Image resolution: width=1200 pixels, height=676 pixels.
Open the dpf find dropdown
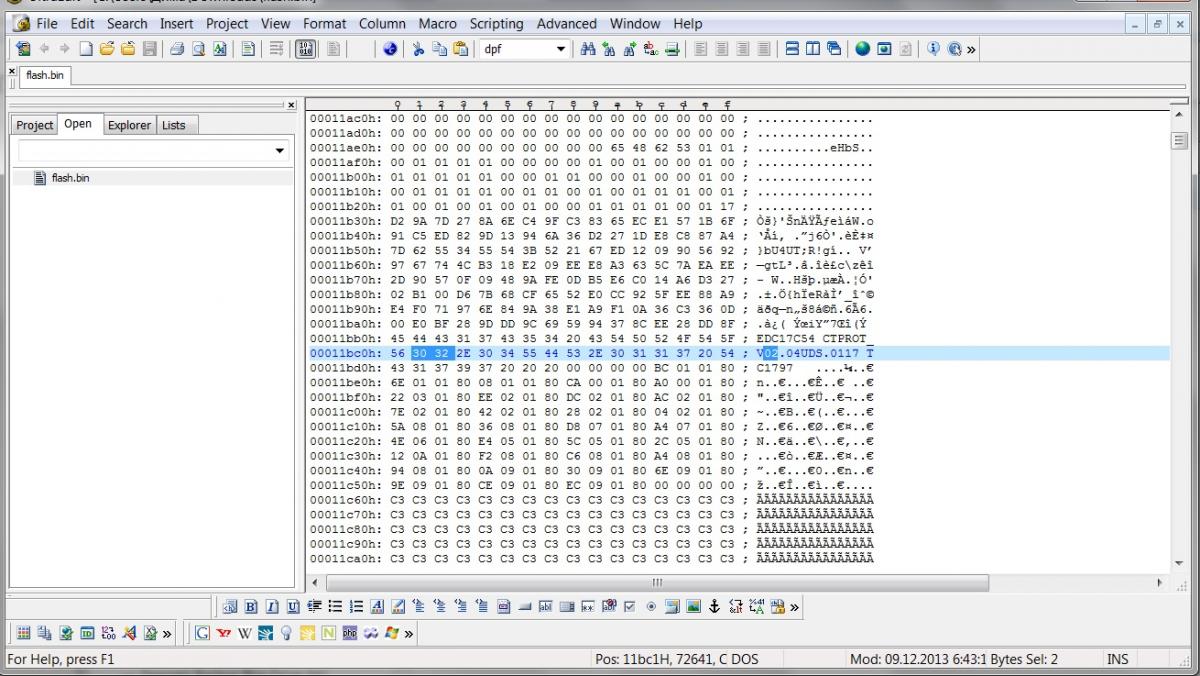coord(561,49)
